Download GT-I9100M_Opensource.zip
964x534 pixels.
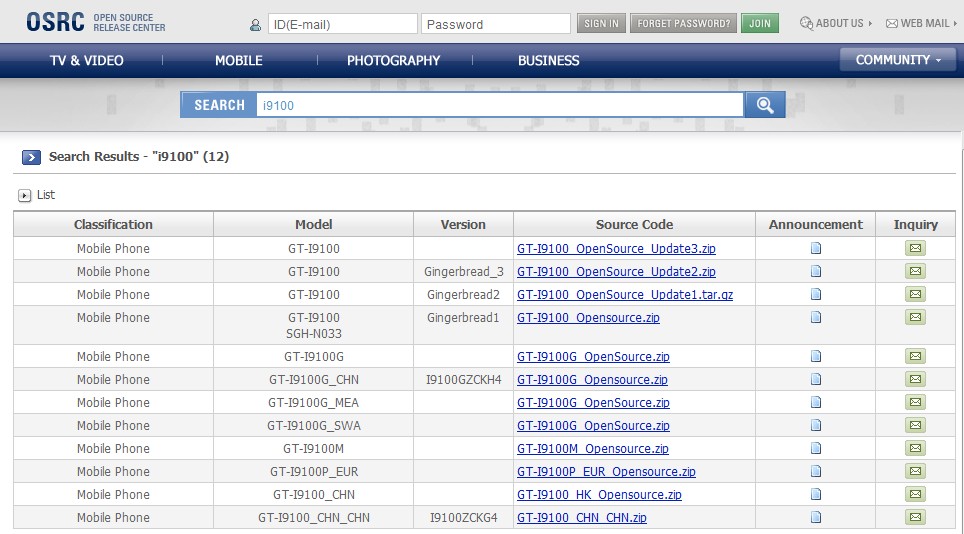coord(593,449)
